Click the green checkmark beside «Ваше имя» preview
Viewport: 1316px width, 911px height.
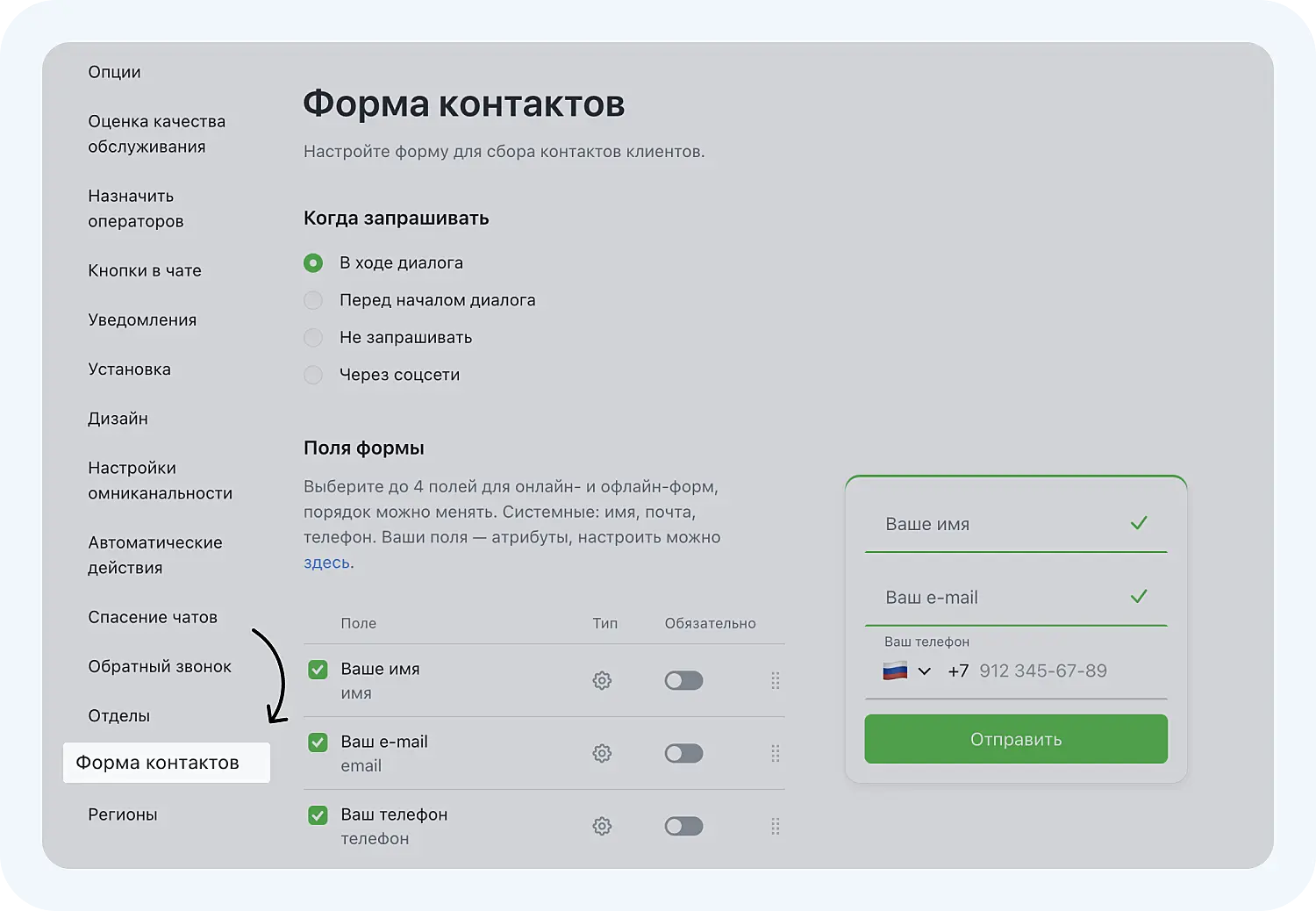tap(1139, 523)
